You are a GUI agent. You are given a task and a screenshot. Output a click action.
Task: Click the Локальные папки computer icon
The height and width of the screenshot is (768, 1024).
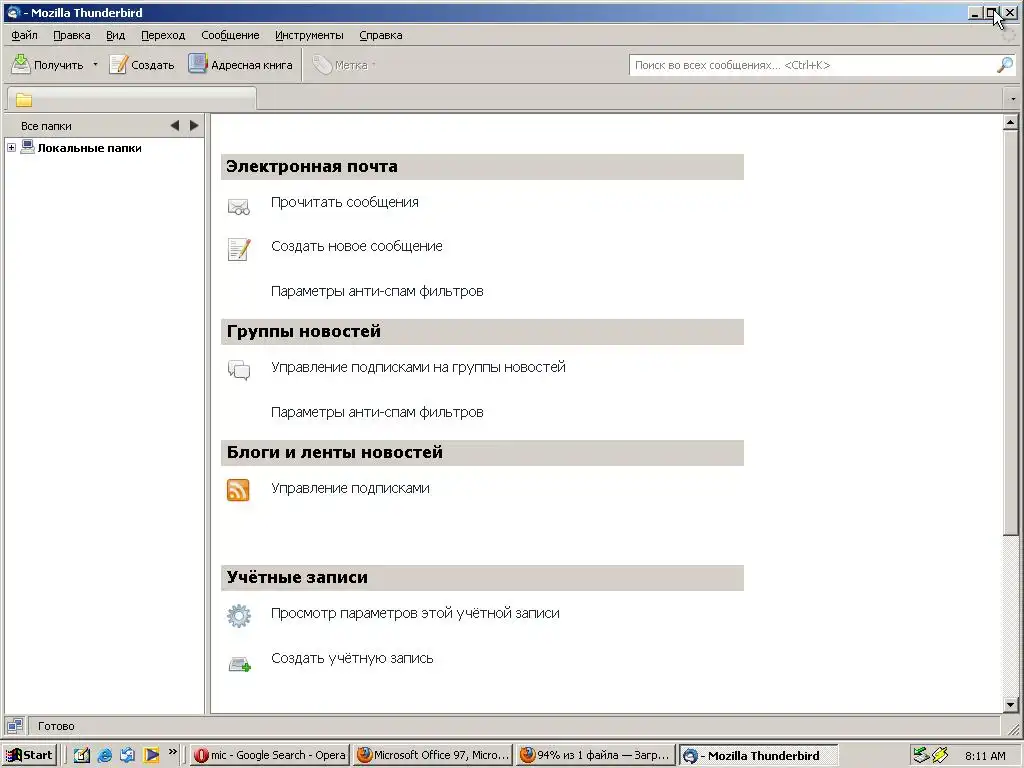27,147
